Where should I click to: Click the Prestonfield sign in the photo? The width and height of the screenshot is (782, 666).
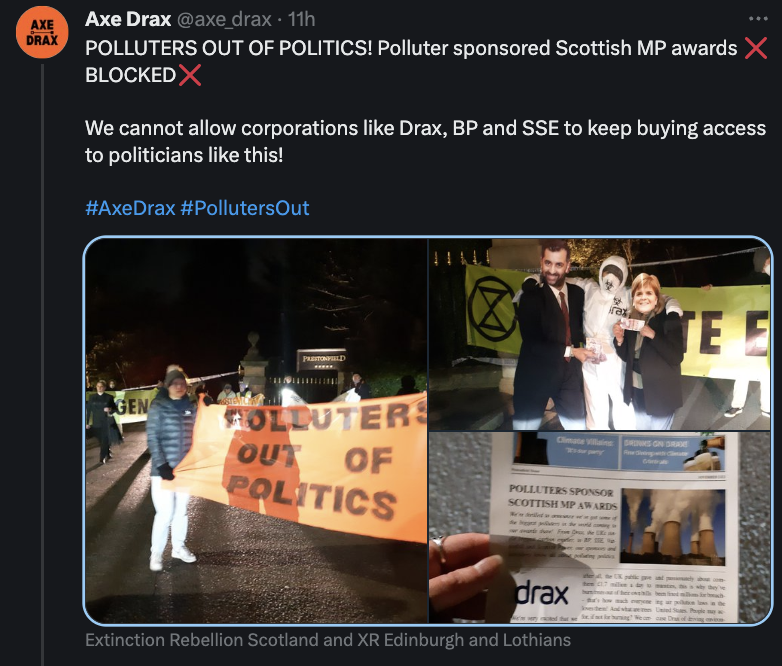point(324,359)
